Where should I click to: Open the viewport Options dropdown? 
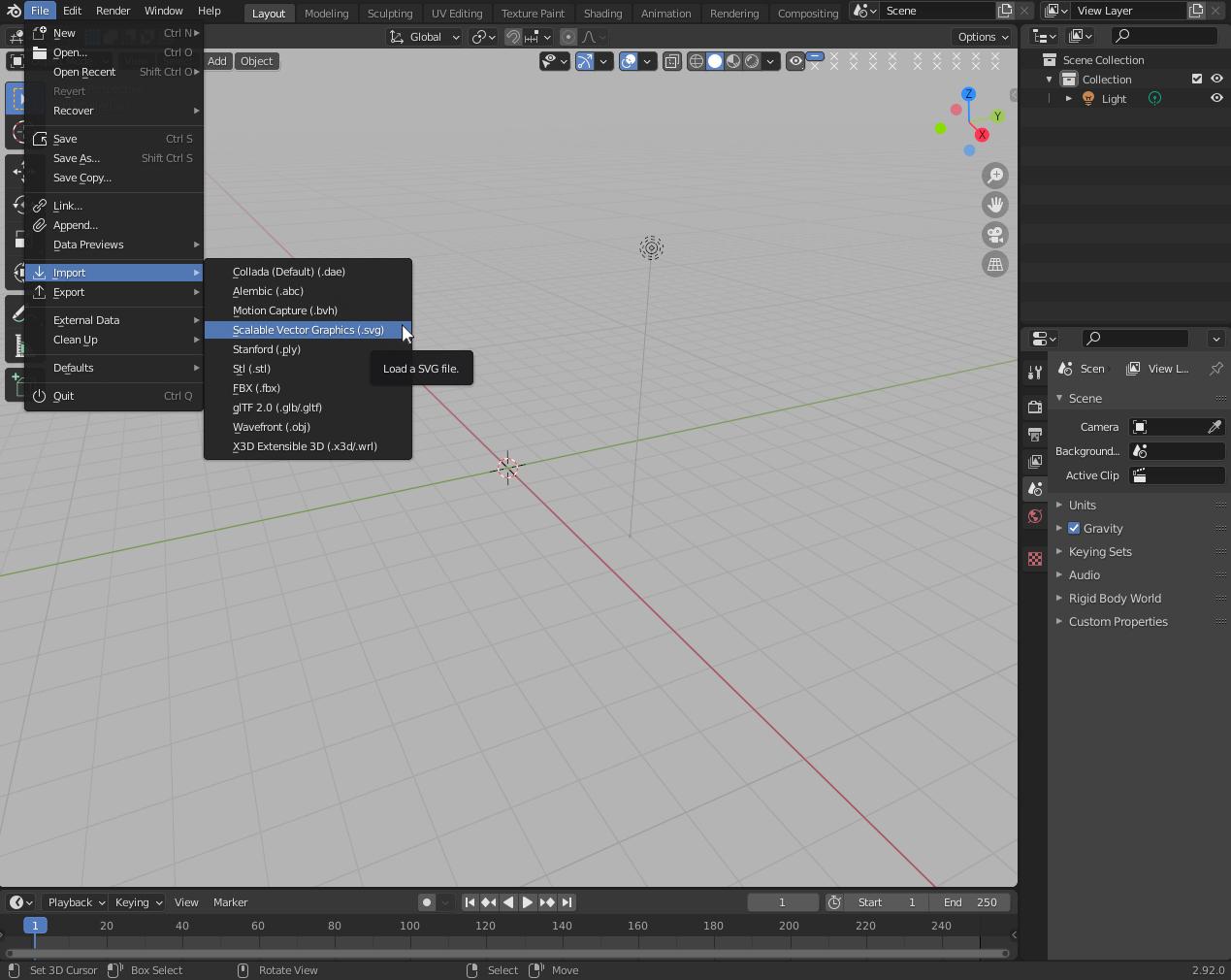[982, 37]
